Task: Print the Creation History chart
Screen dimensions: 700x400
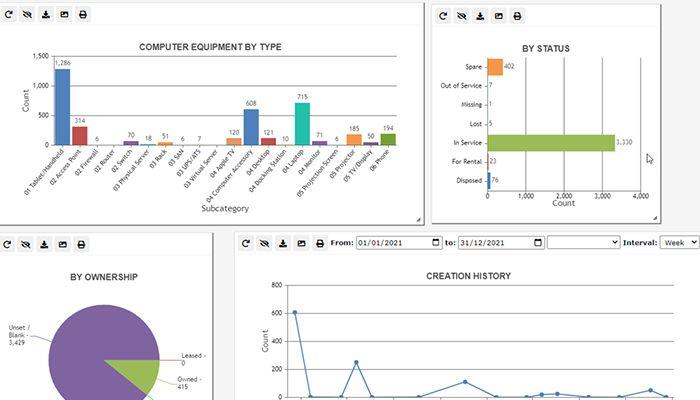Action: pyautogui.click(x=320, y=243)
